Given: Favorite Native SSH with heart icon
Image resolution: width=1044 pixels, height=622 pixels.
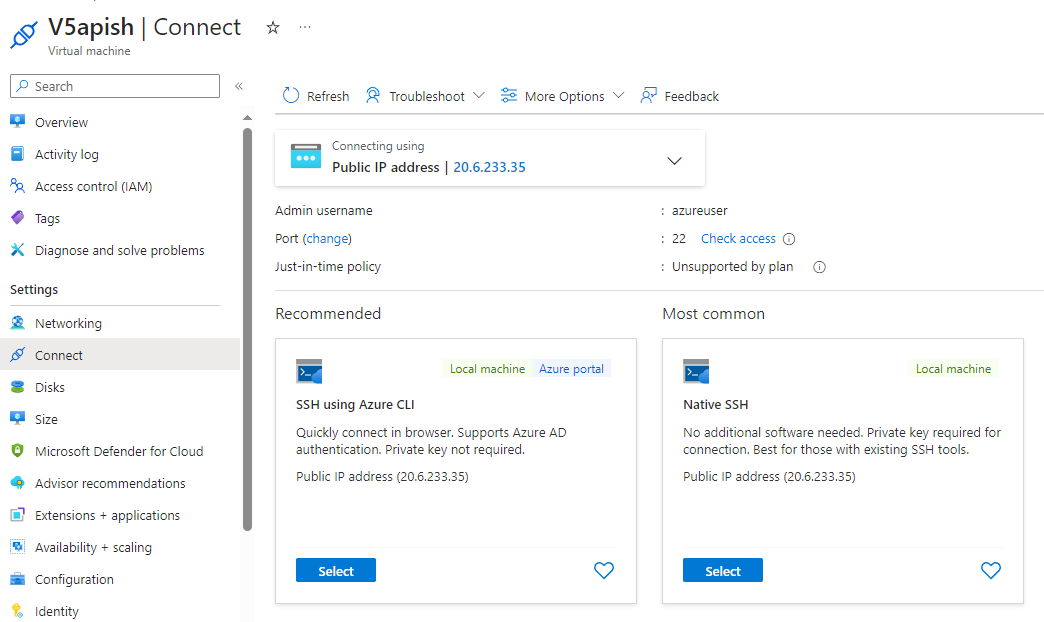Looking at the screenshot, I should point(991,570).
